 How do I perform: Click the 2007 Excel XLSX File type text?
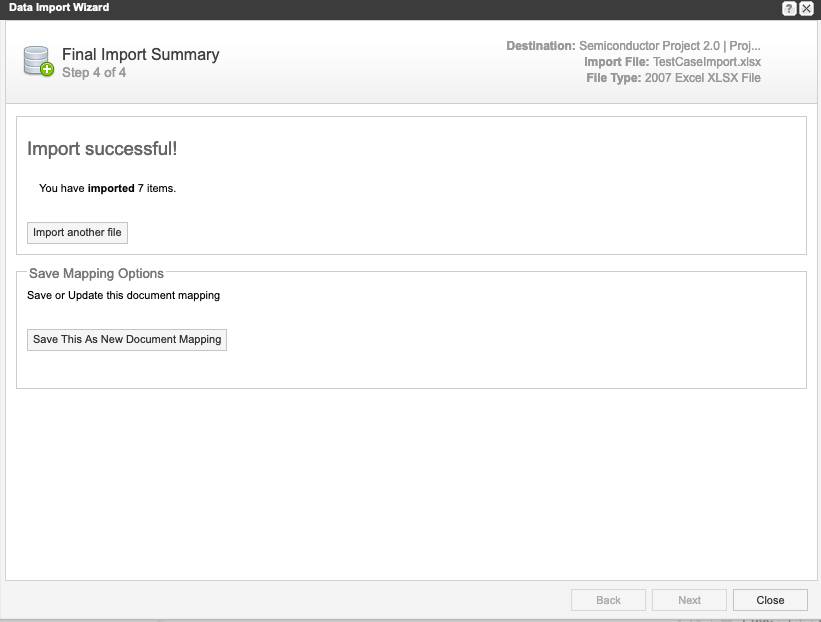pyautogui.click(x=702, y=78)
